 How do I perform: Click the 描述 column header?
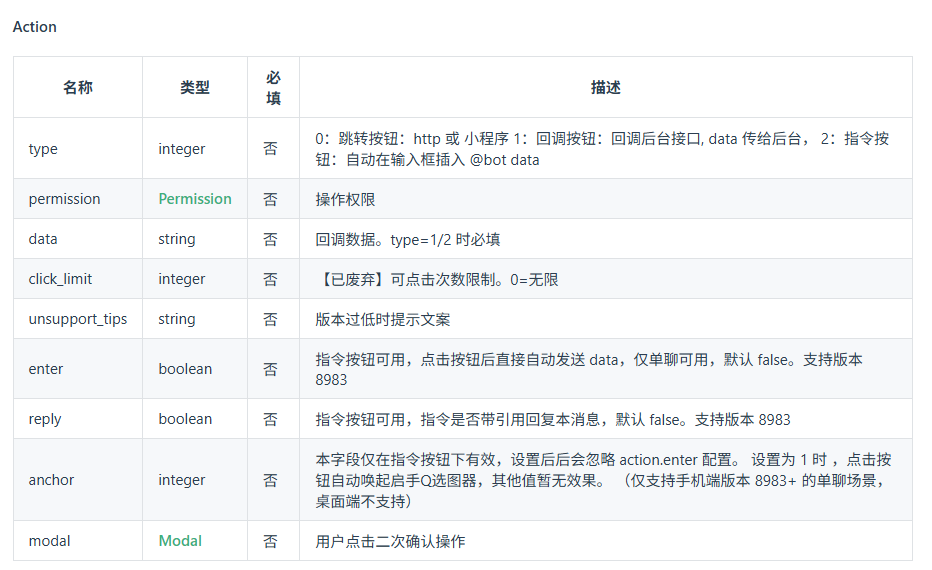point(606,87)
